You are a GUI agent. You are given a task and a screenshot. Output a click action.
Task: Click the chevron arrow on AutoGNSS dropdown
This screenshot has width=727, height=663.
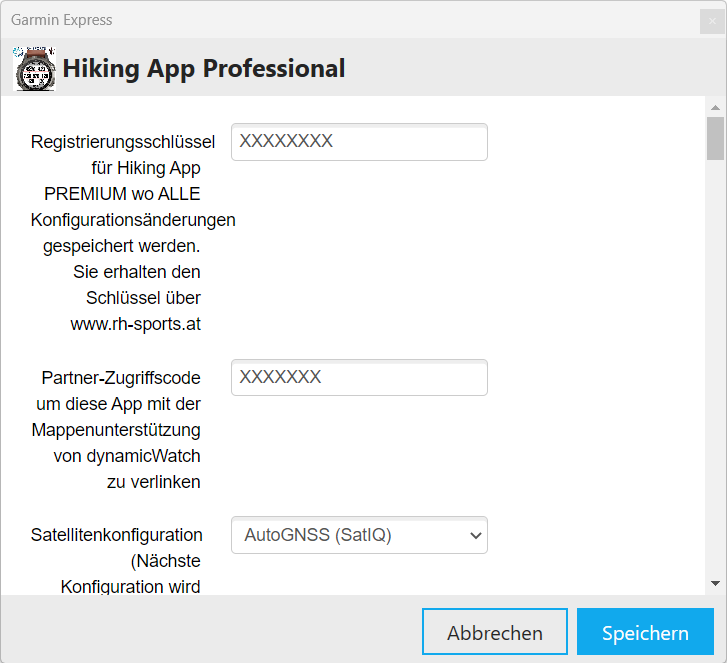[475, 536]
